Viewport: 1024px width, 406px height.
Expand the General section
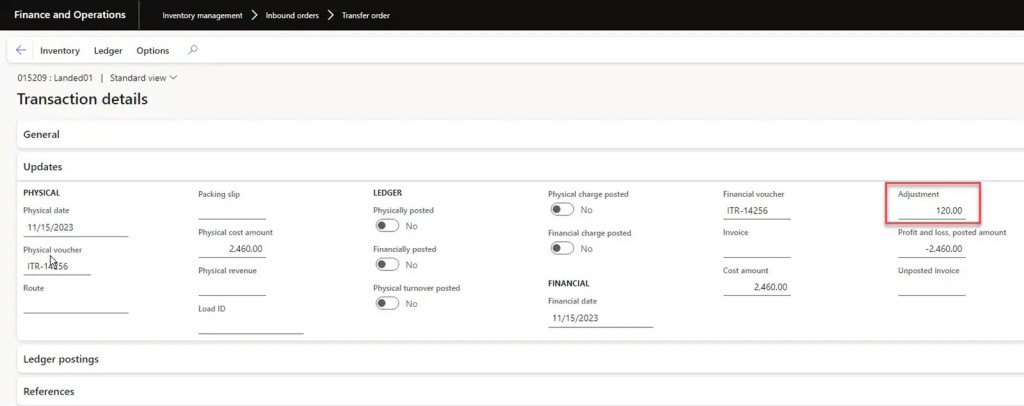(42, 134)
